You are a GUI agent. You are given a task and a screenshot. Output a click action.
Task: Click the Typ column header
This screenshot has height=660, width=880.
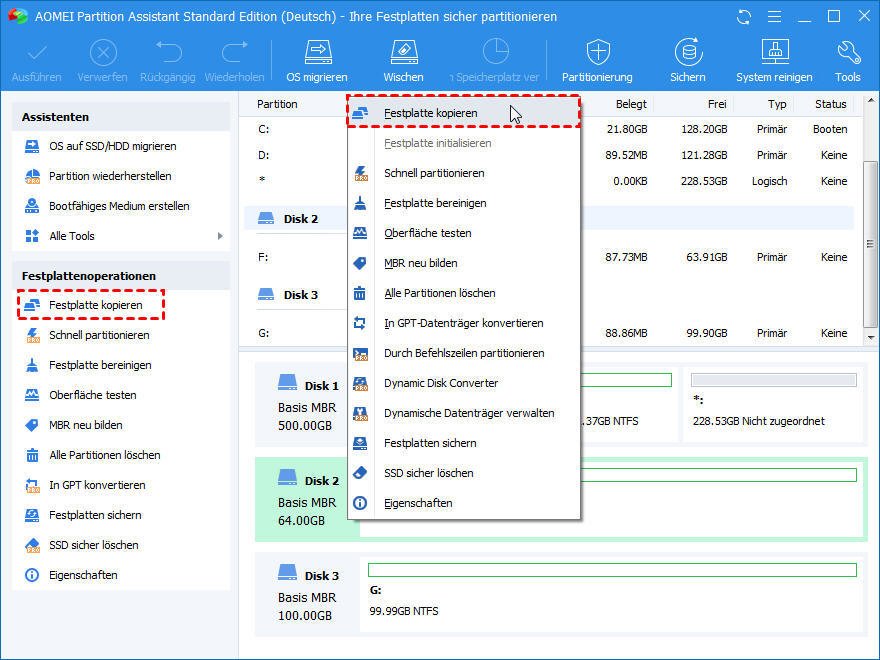point(777,104)
